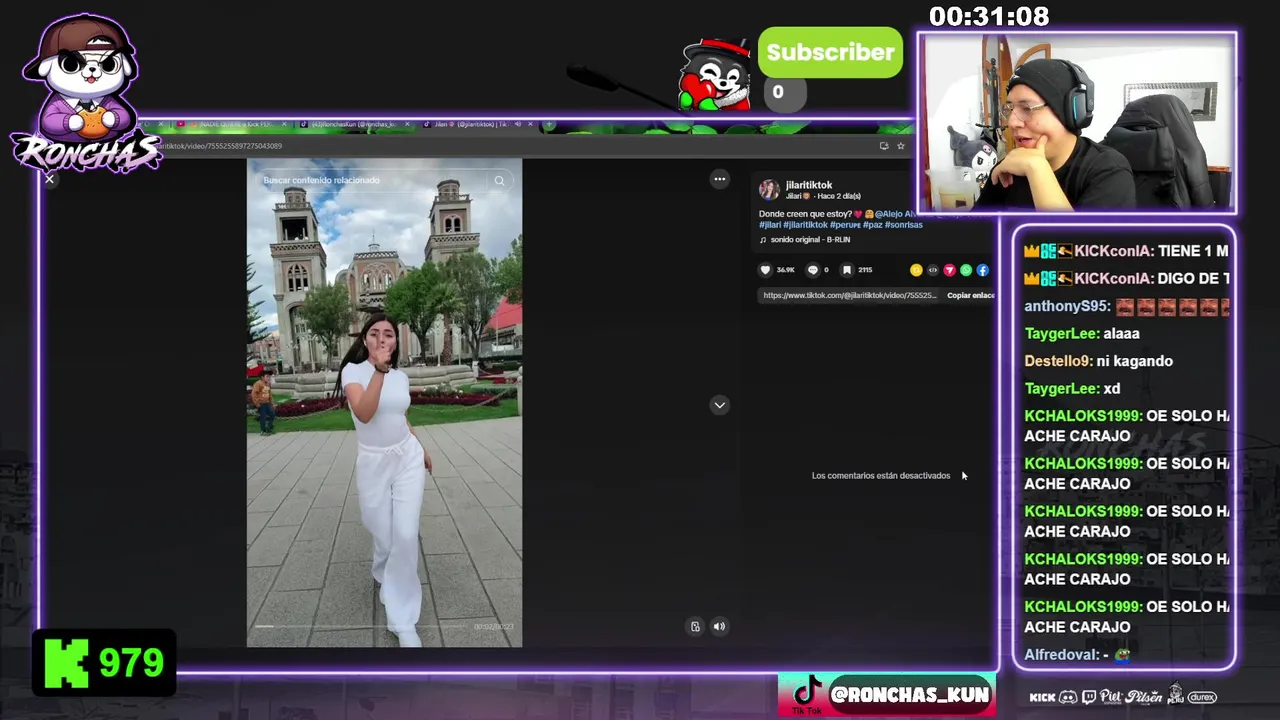Share the video on WhatsApp
The width and height of the screenshot is (1280, 720).
[x=966, y=270]
